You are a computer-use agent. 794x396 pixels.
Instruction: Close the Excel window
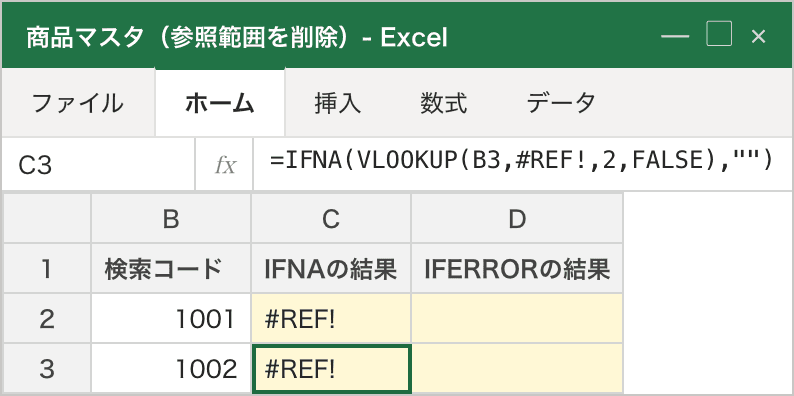[758, 36]
